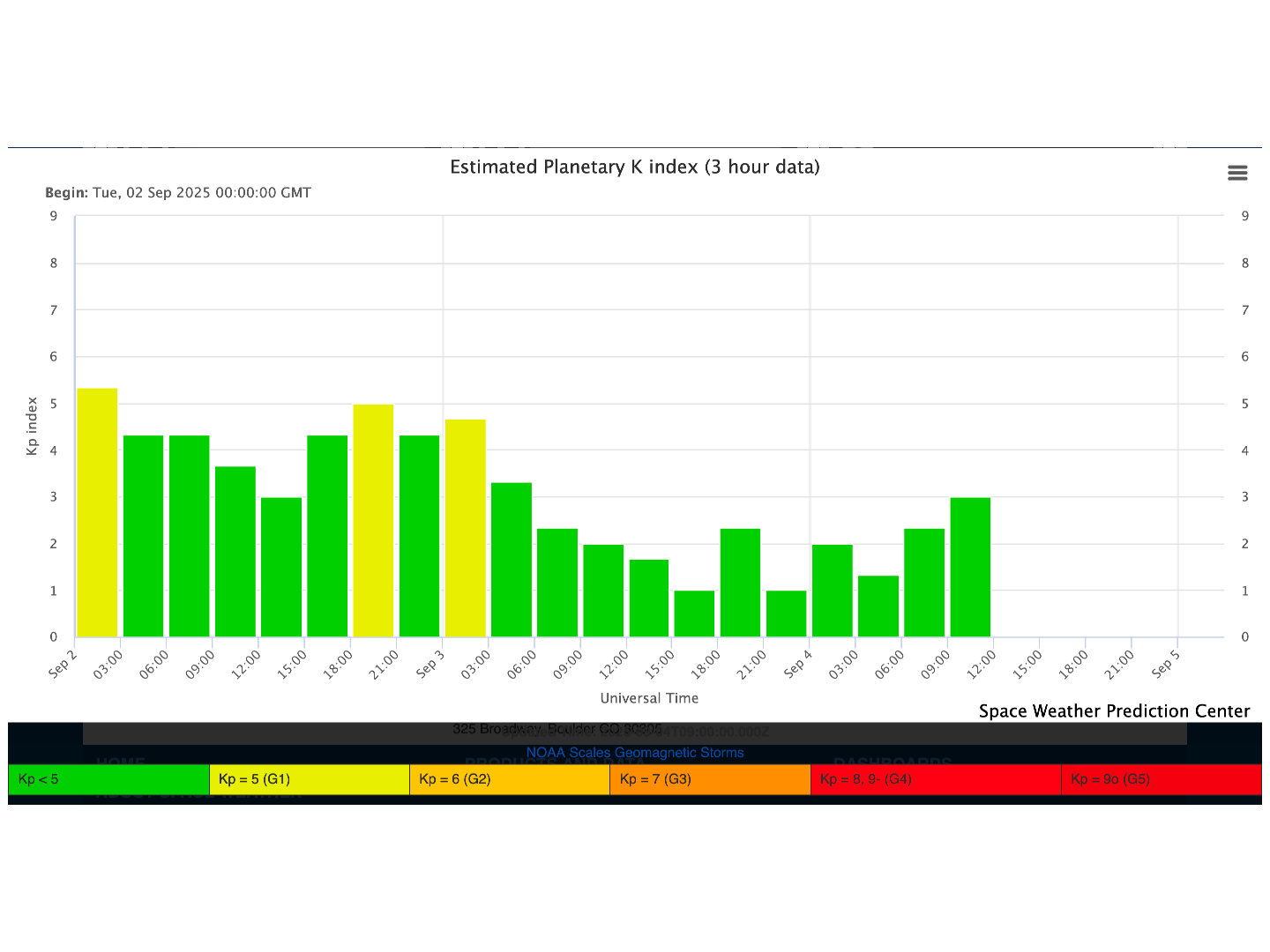Select the green bar starting Sep 2 09:00

[235, 552]
